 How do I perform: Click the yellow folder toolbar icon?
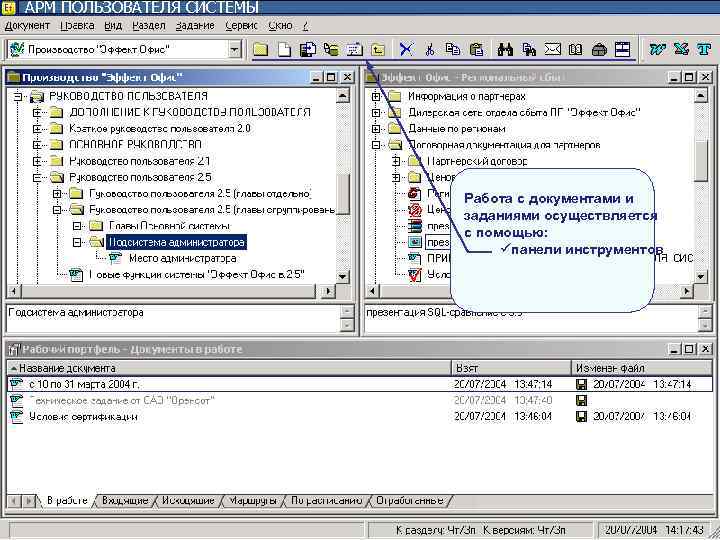(x=260, y=49)
